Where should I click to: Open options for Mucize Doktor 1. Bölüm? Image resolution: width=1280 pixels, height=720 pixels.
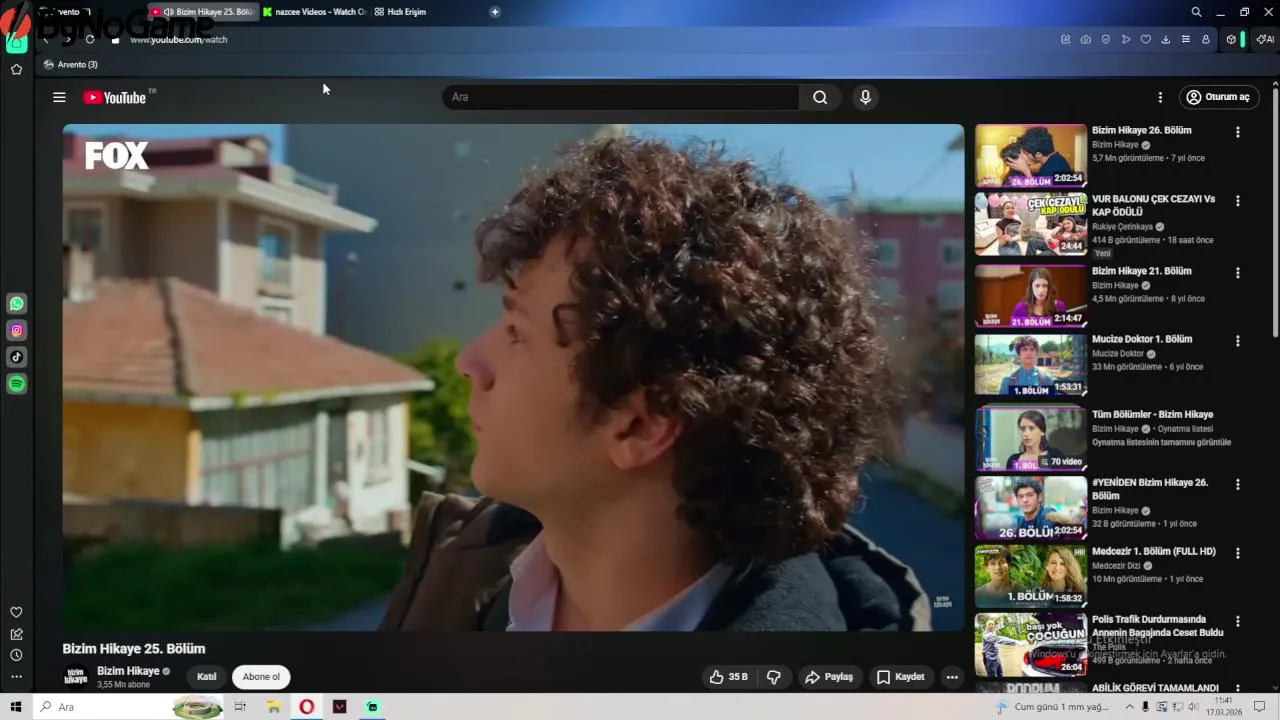click(1238, 341)
